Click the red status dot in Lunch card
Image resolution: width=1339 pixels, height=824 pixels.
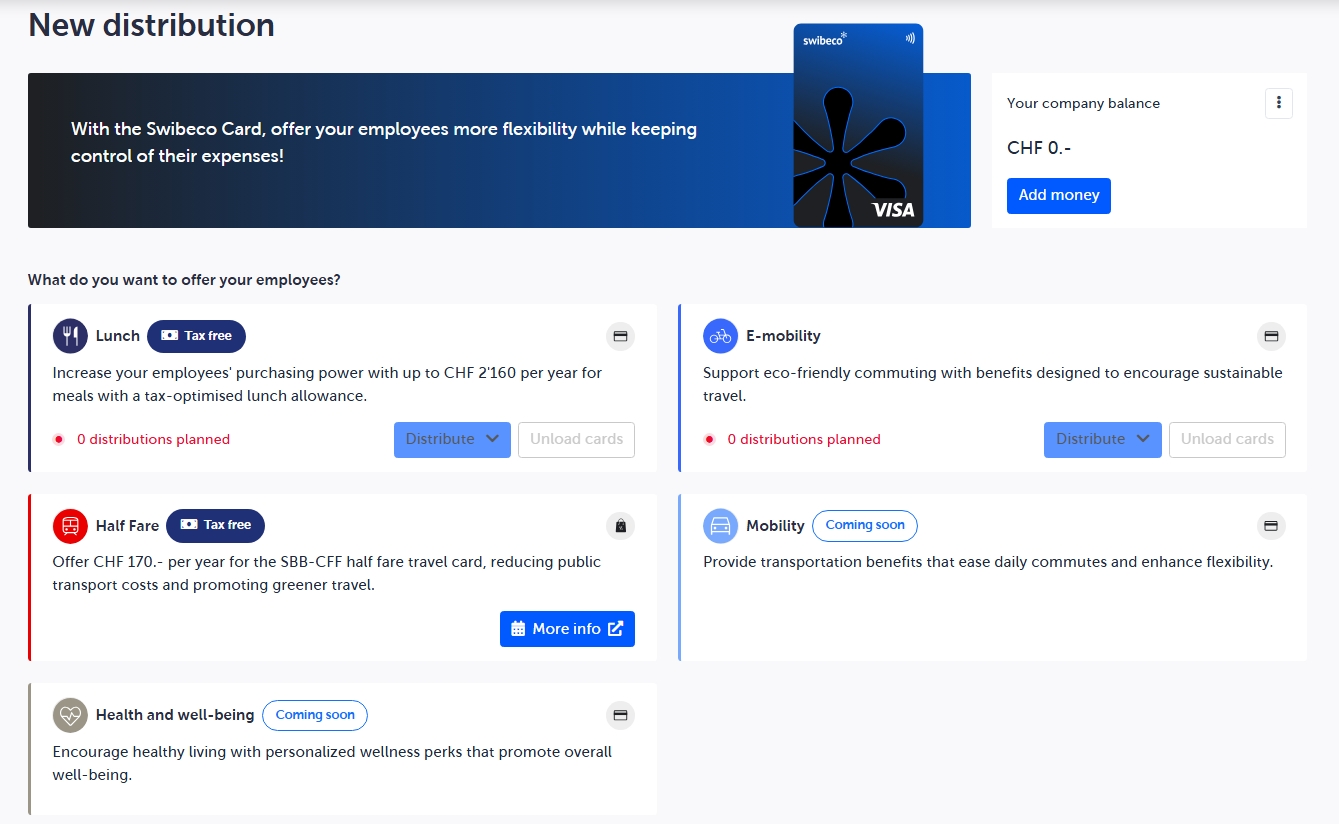(59, 439)
